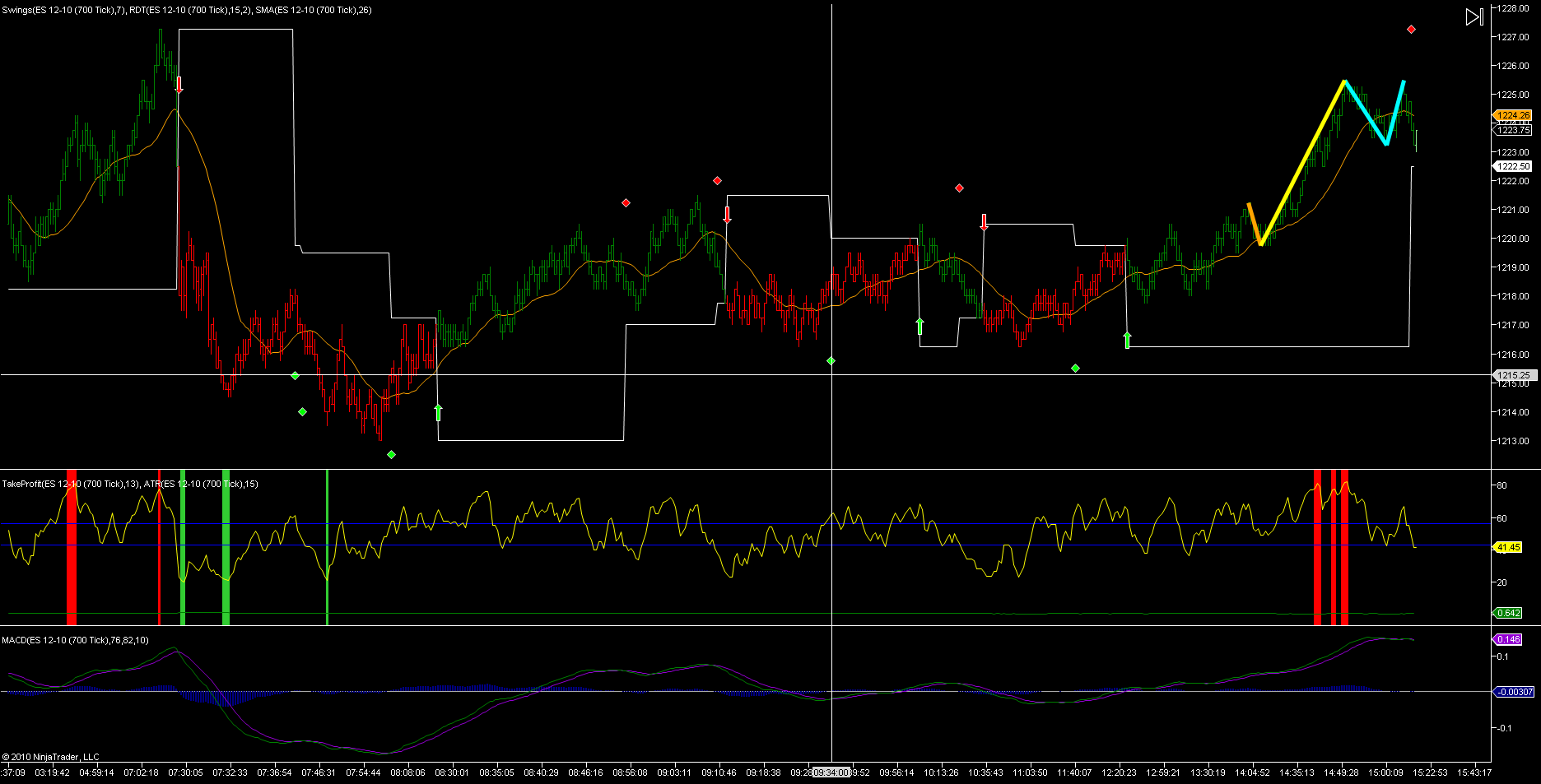
Task: Select the green up arrow near 10:13:26
Action: point(919,326)
